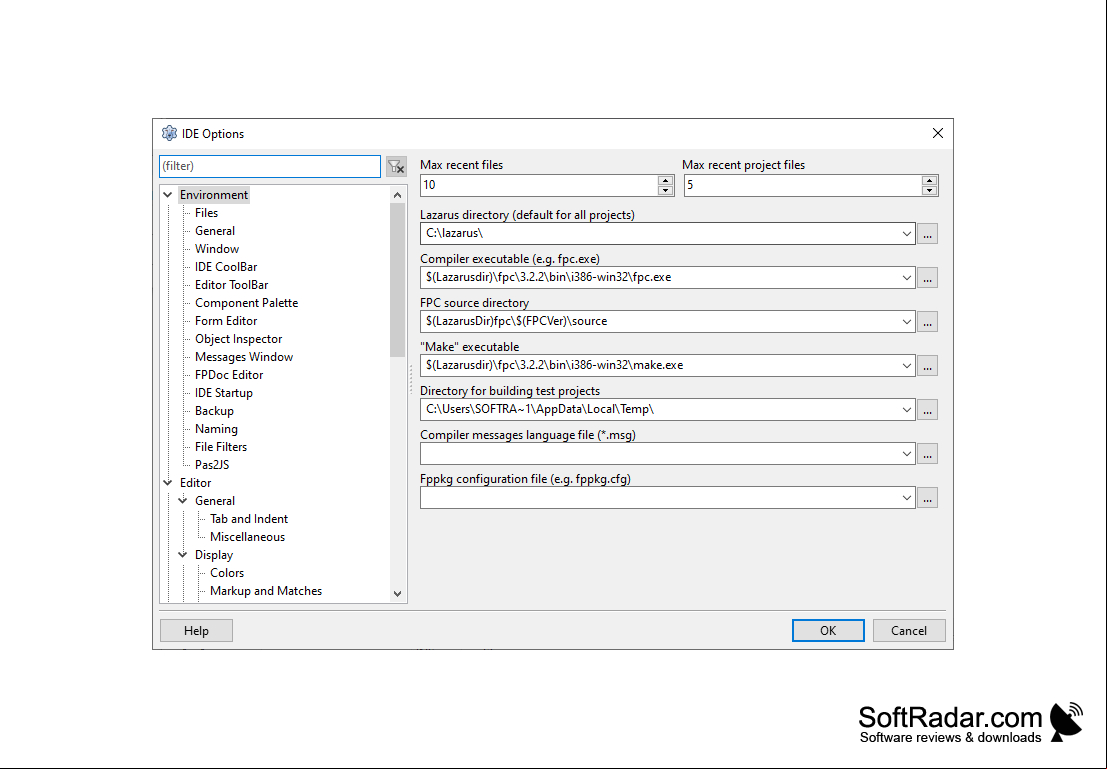Open IDE Startup options
The width and height of the screenshot is (1107, 769).
pos(224,393)
